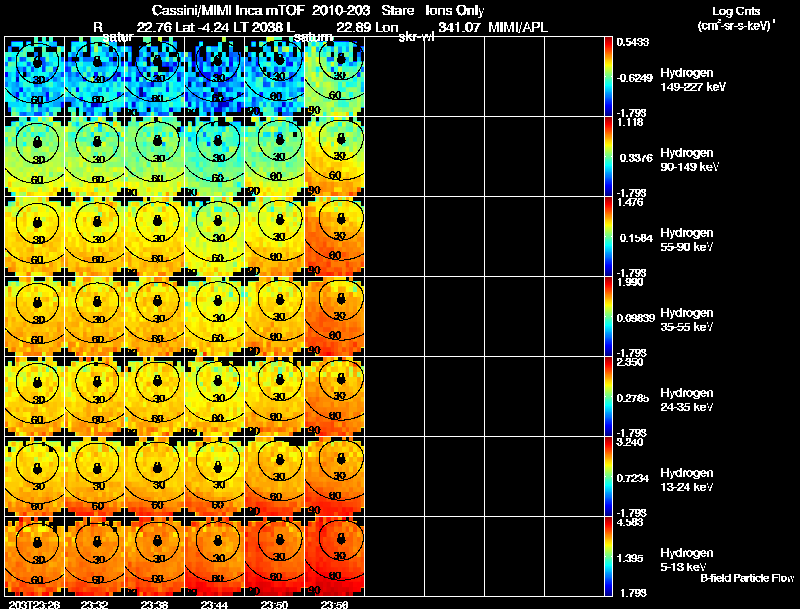Select the 5-13 keV image at 23:26
800x609 pixels.
coord(35,556)
